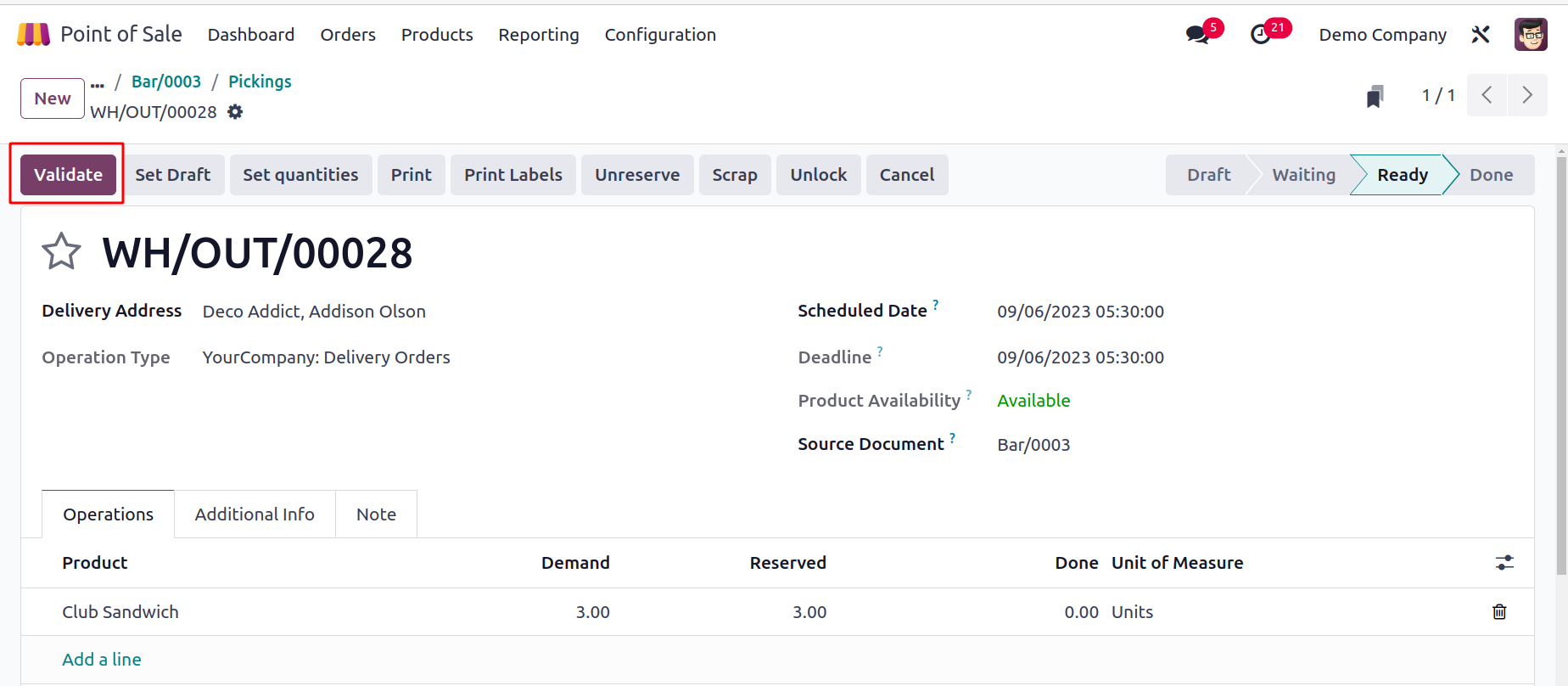Image resolution: width=1568 pixels, height=686 pixels.
Task: Open the Pickings breadcrumb link
Action: tap(260, 82)
